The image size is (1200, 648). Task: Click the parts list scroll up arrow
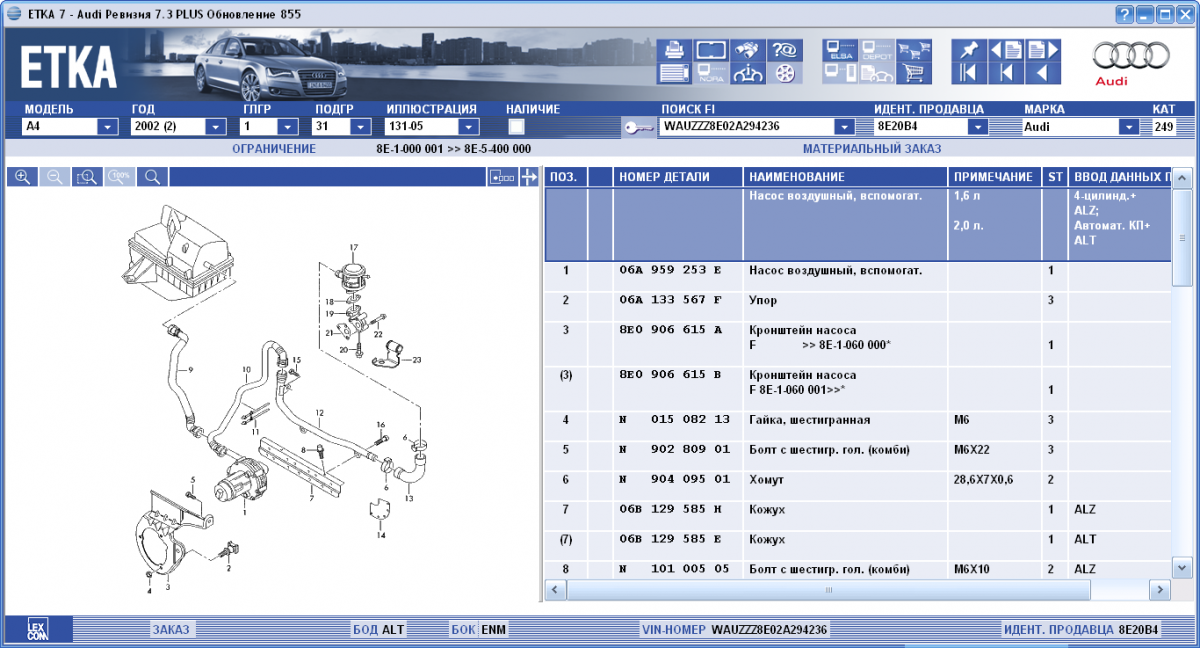pos(1182,177)
